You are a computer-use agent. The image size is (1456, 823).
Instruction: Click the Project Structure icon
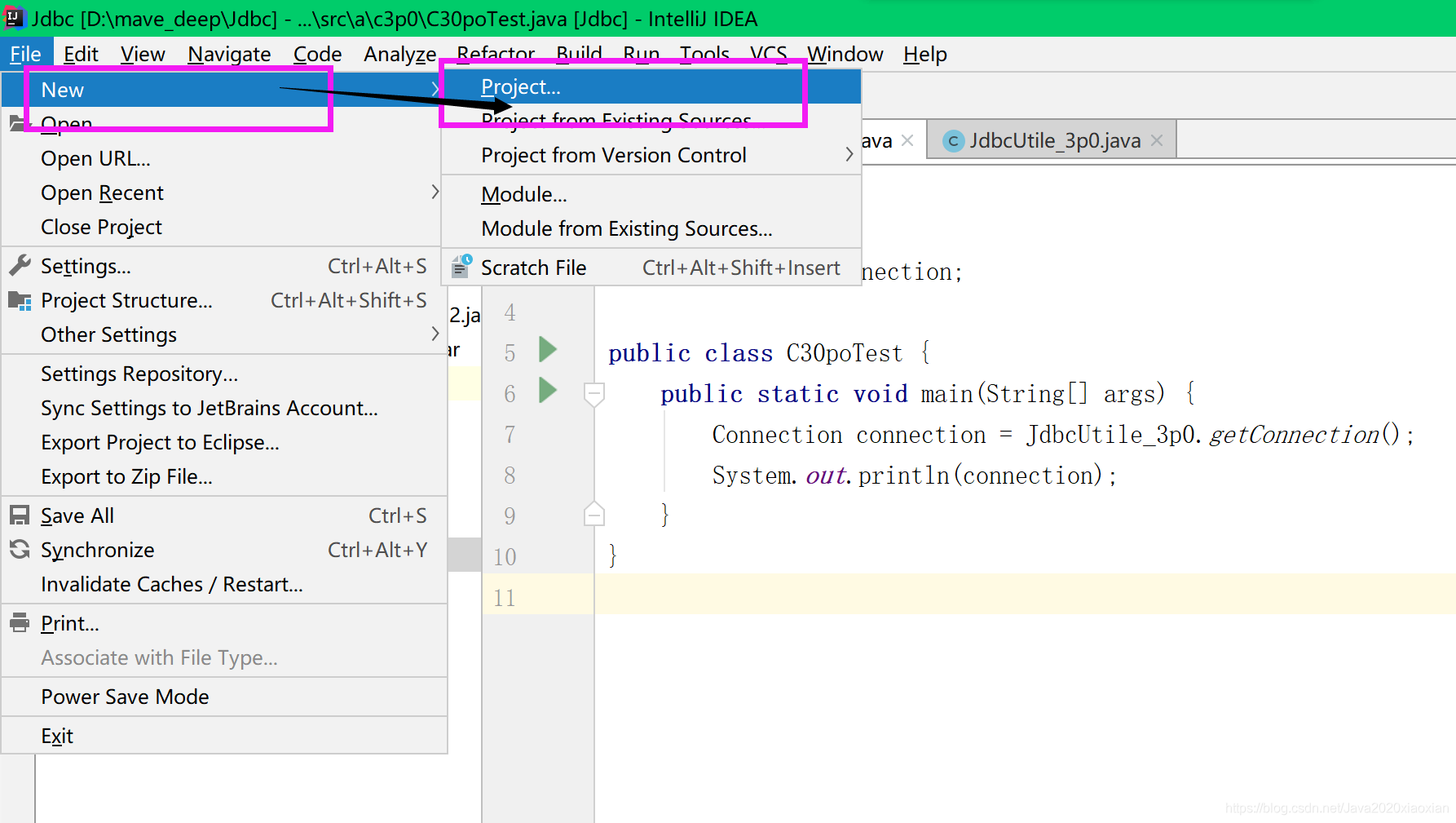coord(20,300)
